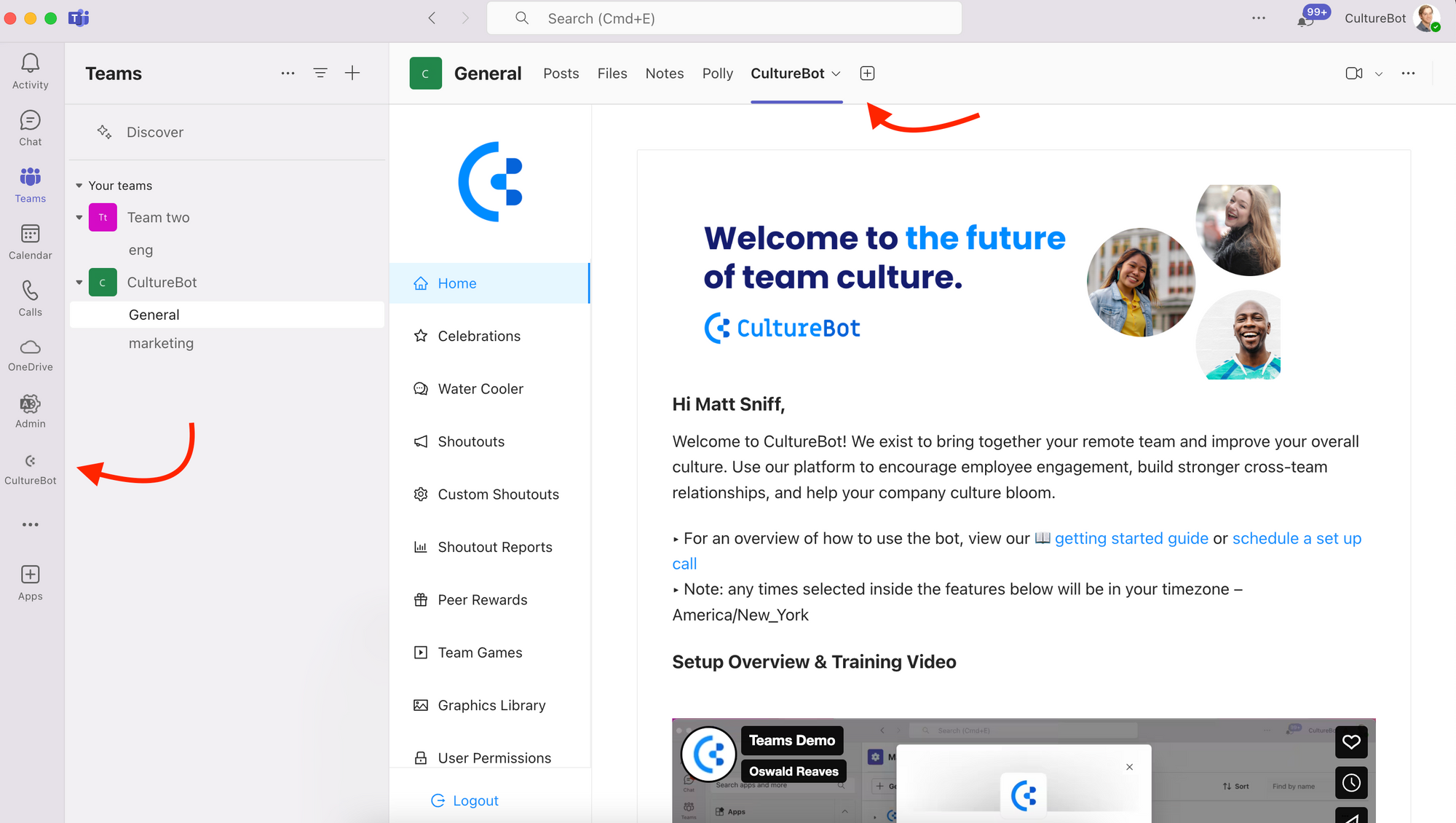Click the watch later clock icon on video

(x=1351, y=782)
